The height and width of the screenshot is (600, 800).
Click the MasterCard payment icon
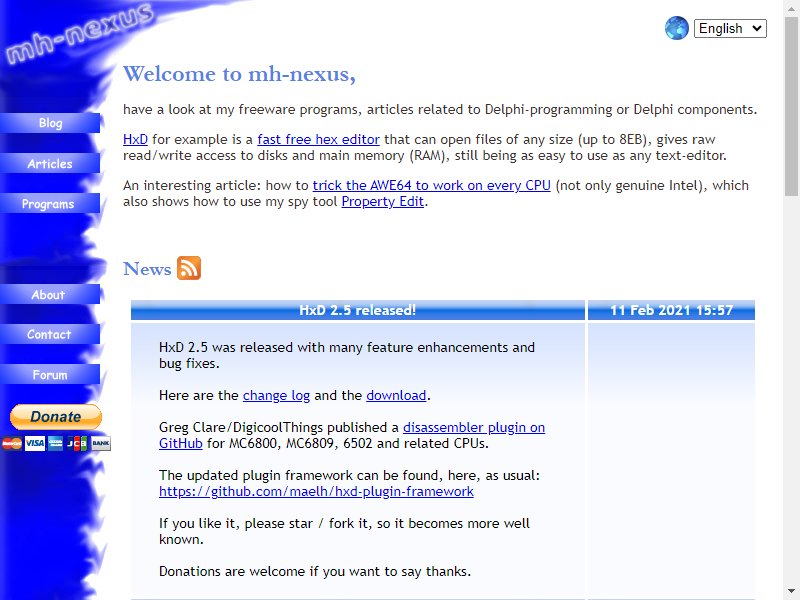click(12, 443)
